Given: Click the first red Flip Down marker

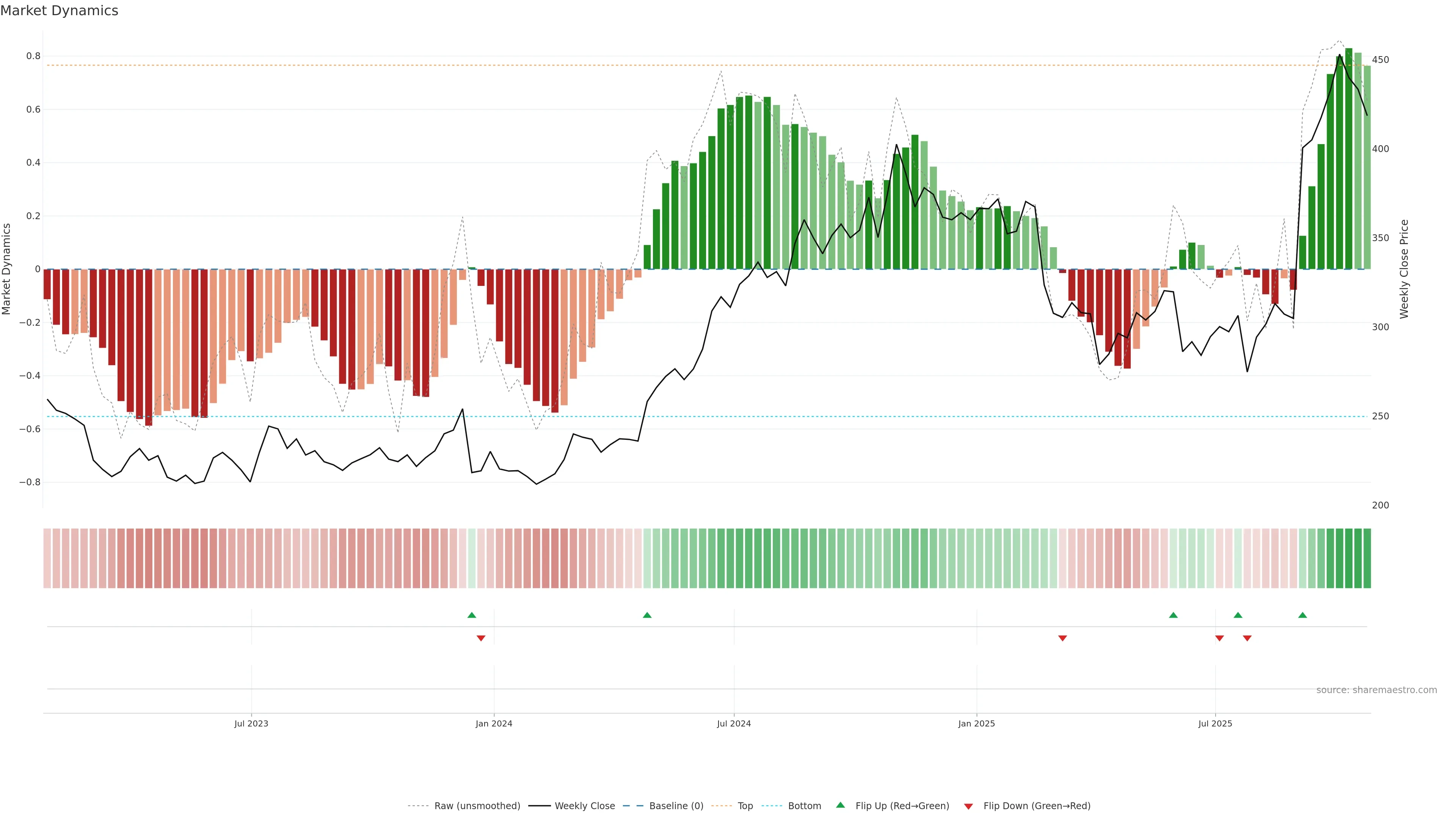Looking at the screenshot, I should coord(481,638).
